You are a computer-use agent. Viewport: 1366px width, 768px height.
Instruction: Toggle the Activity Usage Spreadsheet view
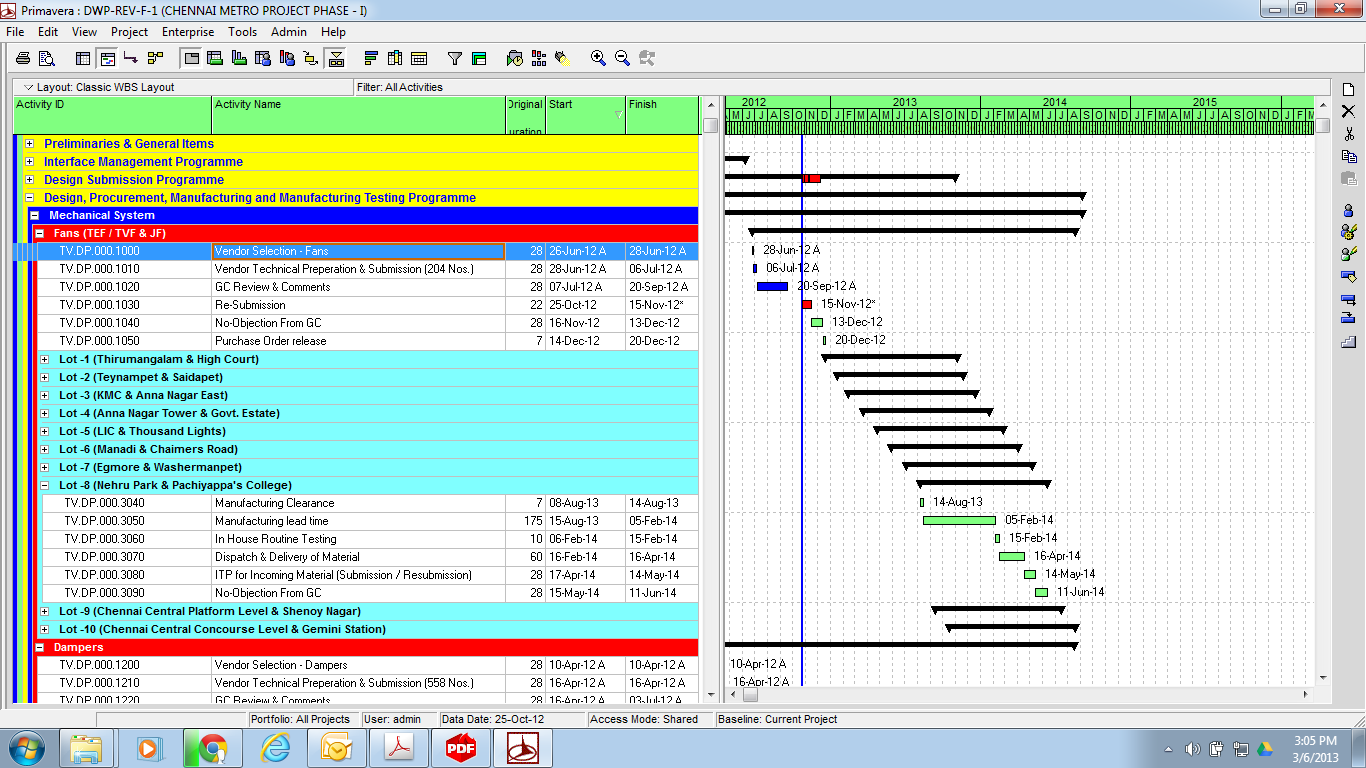(215, 58)
